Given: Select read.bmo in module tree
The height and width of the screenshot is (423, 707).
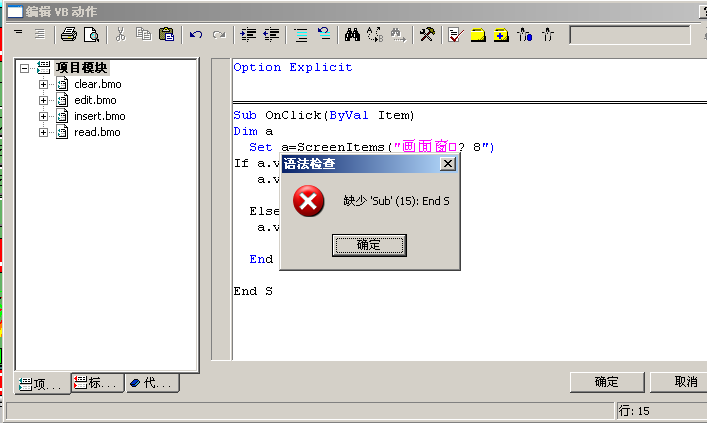Looking at the screenshot, I should (x=97, y=132).
